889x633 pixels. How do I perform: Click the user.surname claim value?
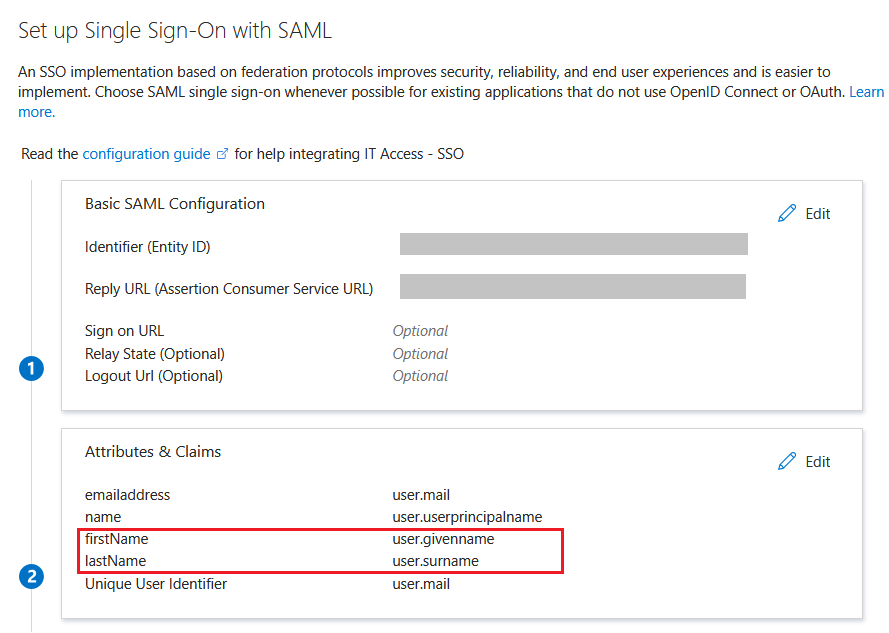[x=435, y=561]
